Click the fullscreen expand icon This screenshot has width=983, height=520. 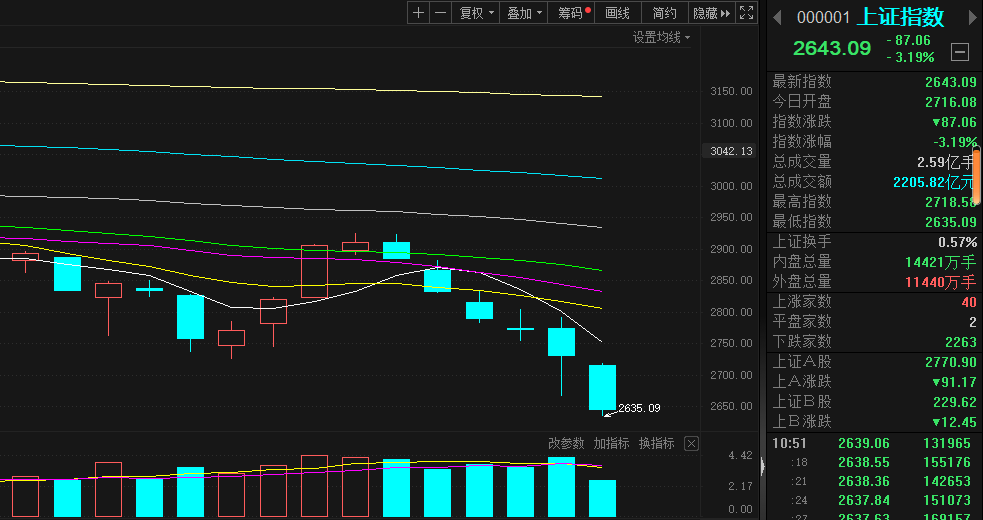747,13
